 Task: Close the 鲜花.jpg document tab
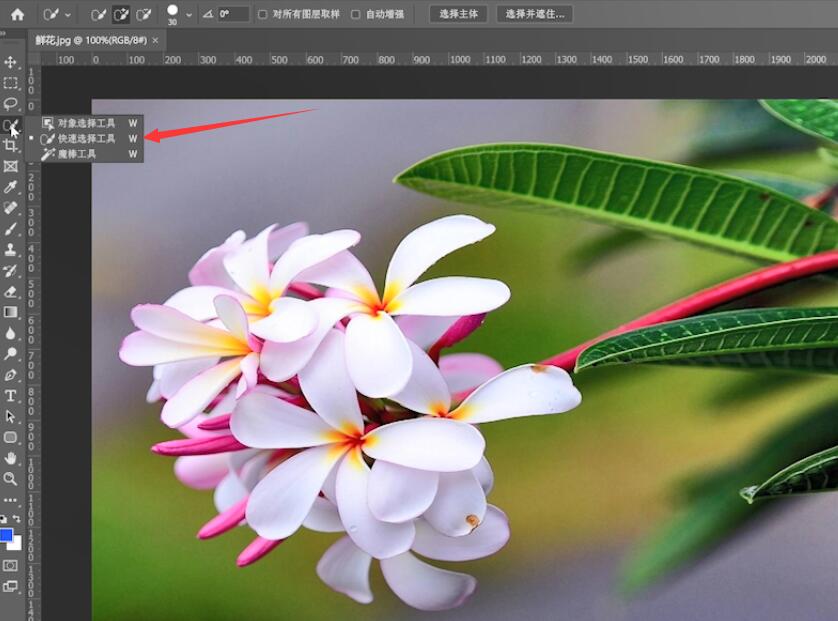[x=156, y=41]
